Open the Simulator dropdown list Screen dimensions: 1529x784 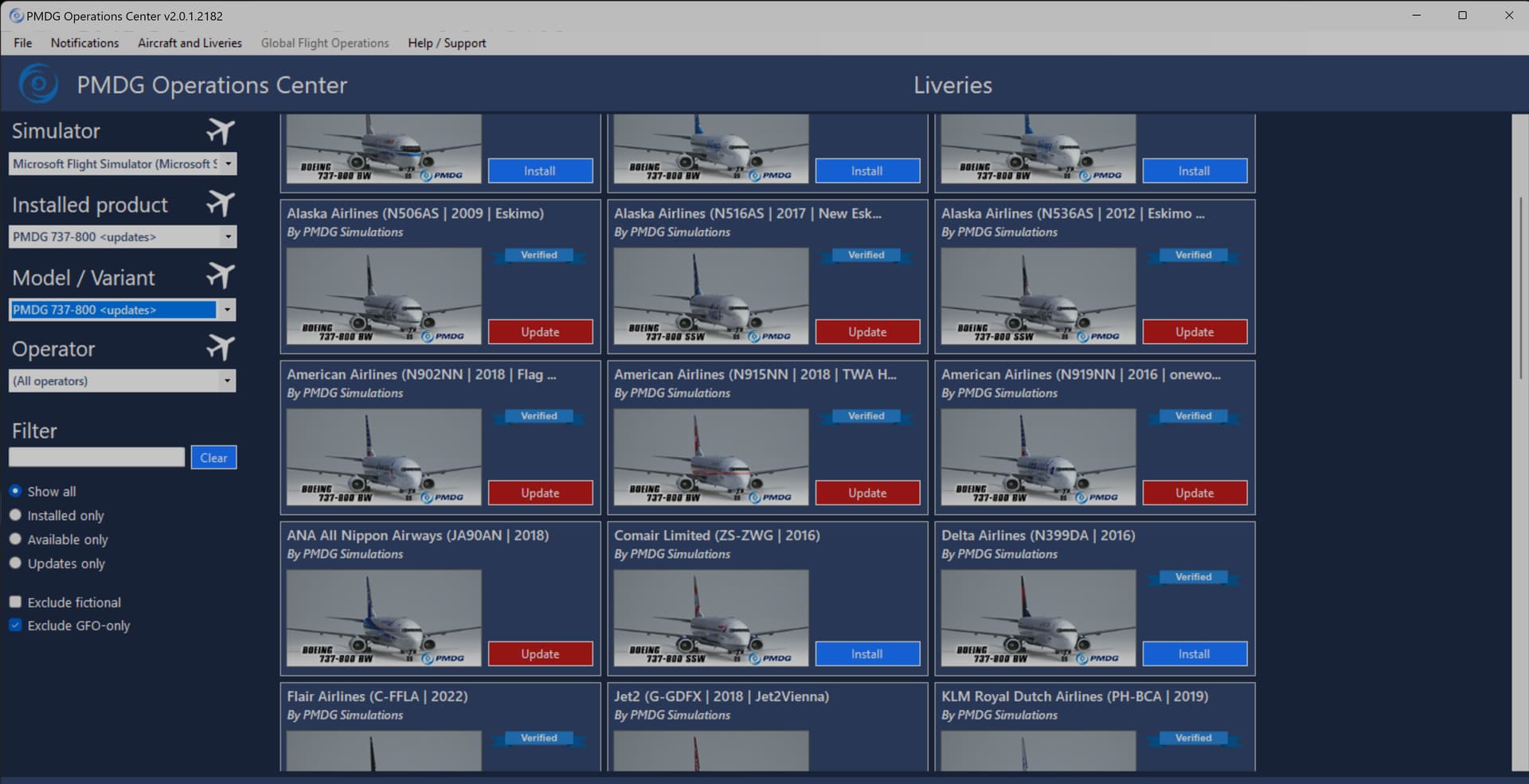coord(228,164)
